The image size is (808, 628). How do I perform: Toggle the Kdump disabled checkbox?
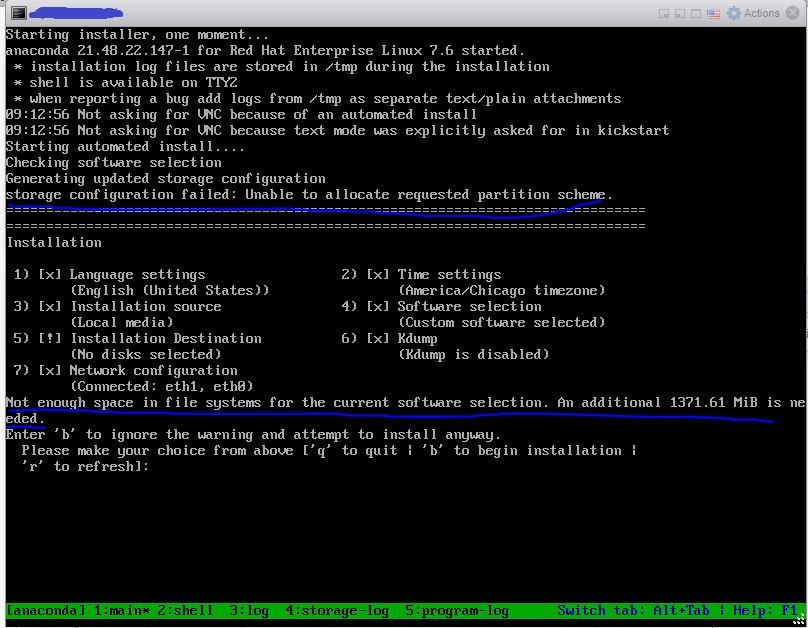377,338
